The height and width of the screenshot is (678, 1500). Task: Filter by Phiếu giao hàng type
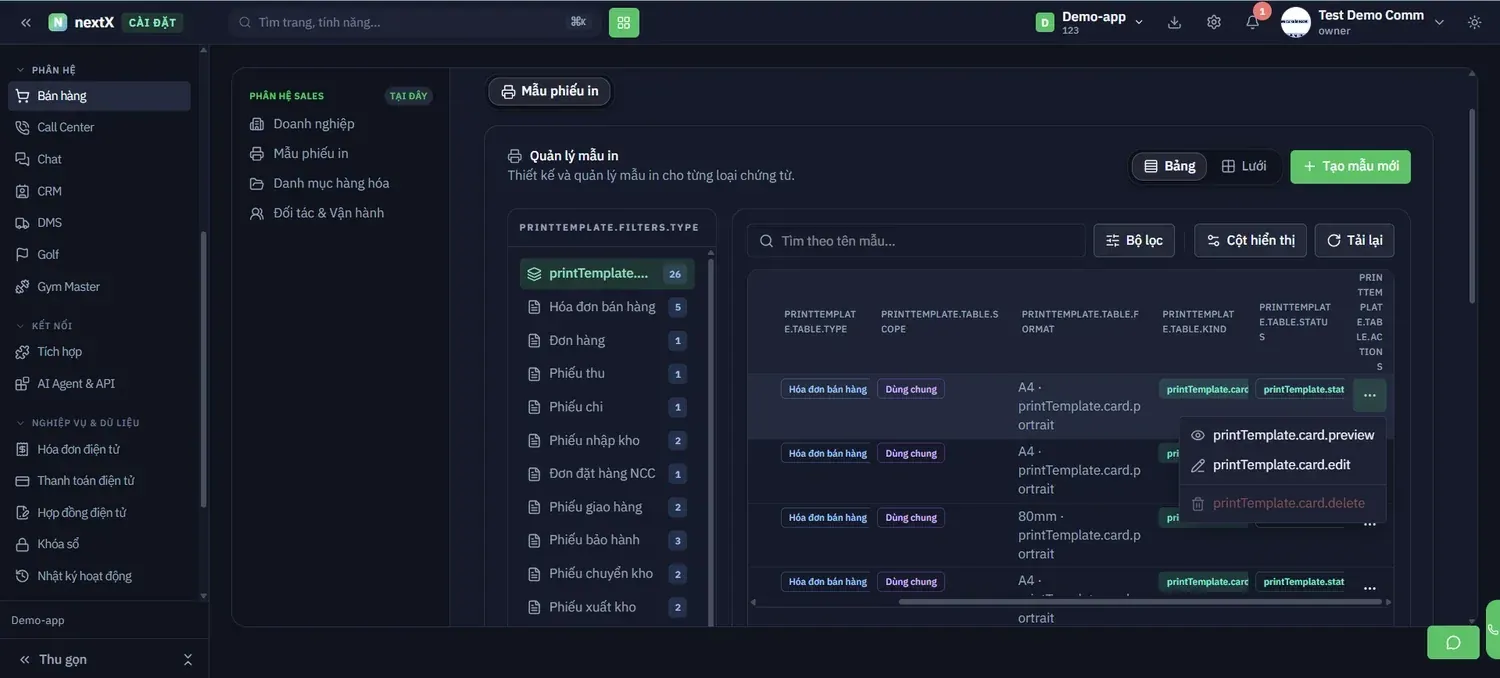coord(607,507)
